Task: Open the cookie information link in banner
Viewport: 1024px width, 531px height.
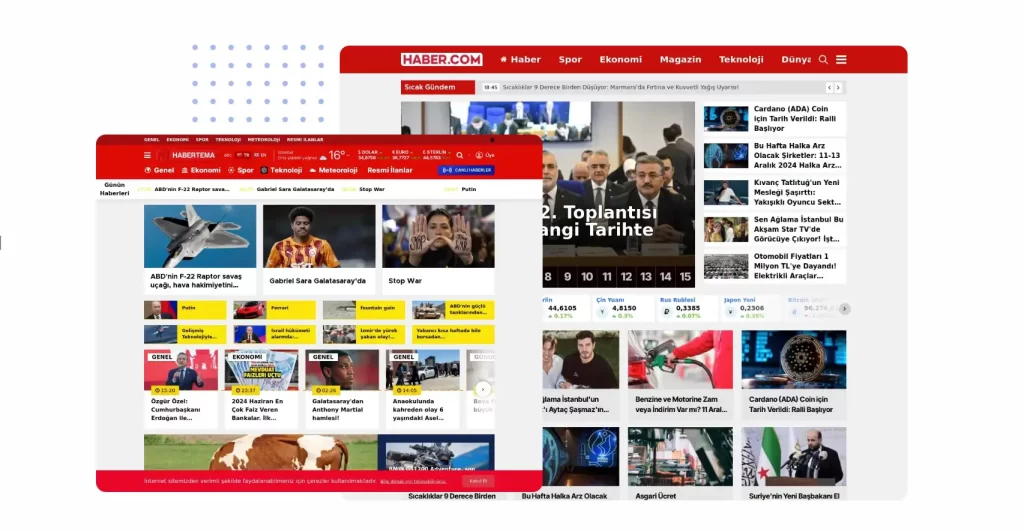Action: [413, 481]
